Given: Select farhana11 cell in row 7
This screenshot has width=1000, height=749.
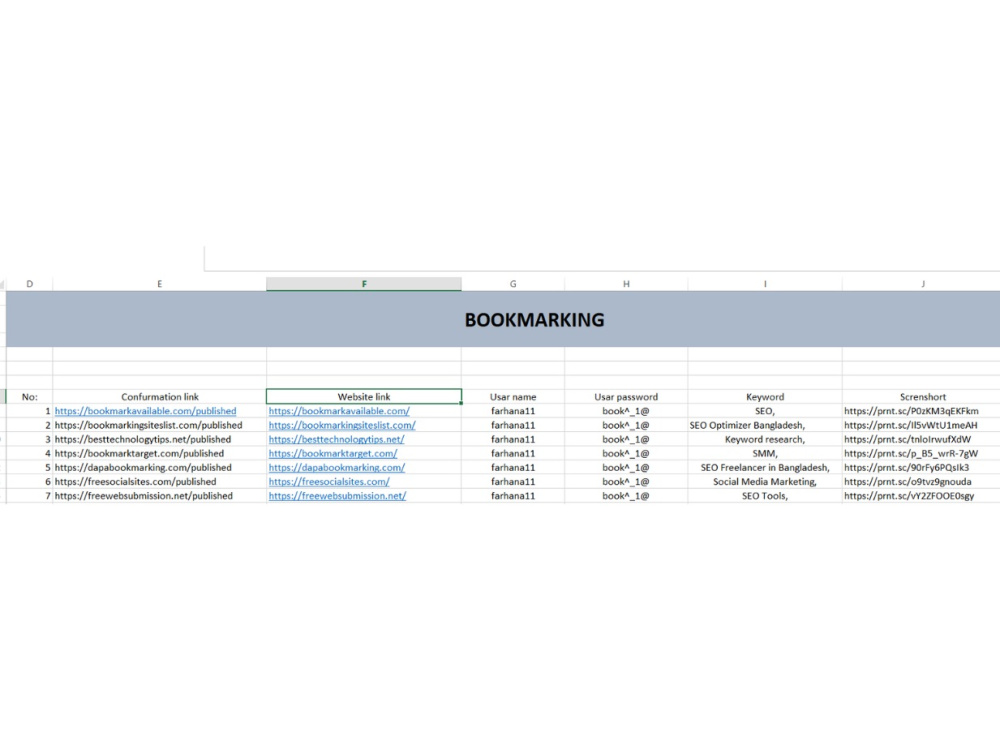Looking at the screenshot, I should tap(513, 496).
